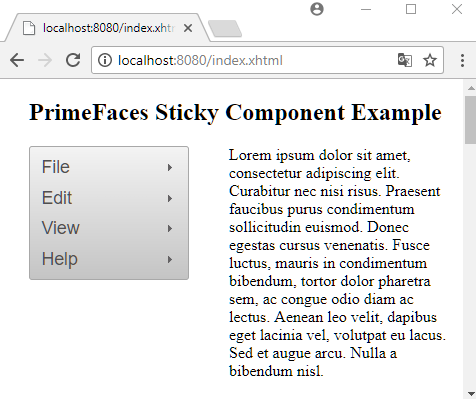
Task: Minimize the browser window
Action: (x=366, y=9)
